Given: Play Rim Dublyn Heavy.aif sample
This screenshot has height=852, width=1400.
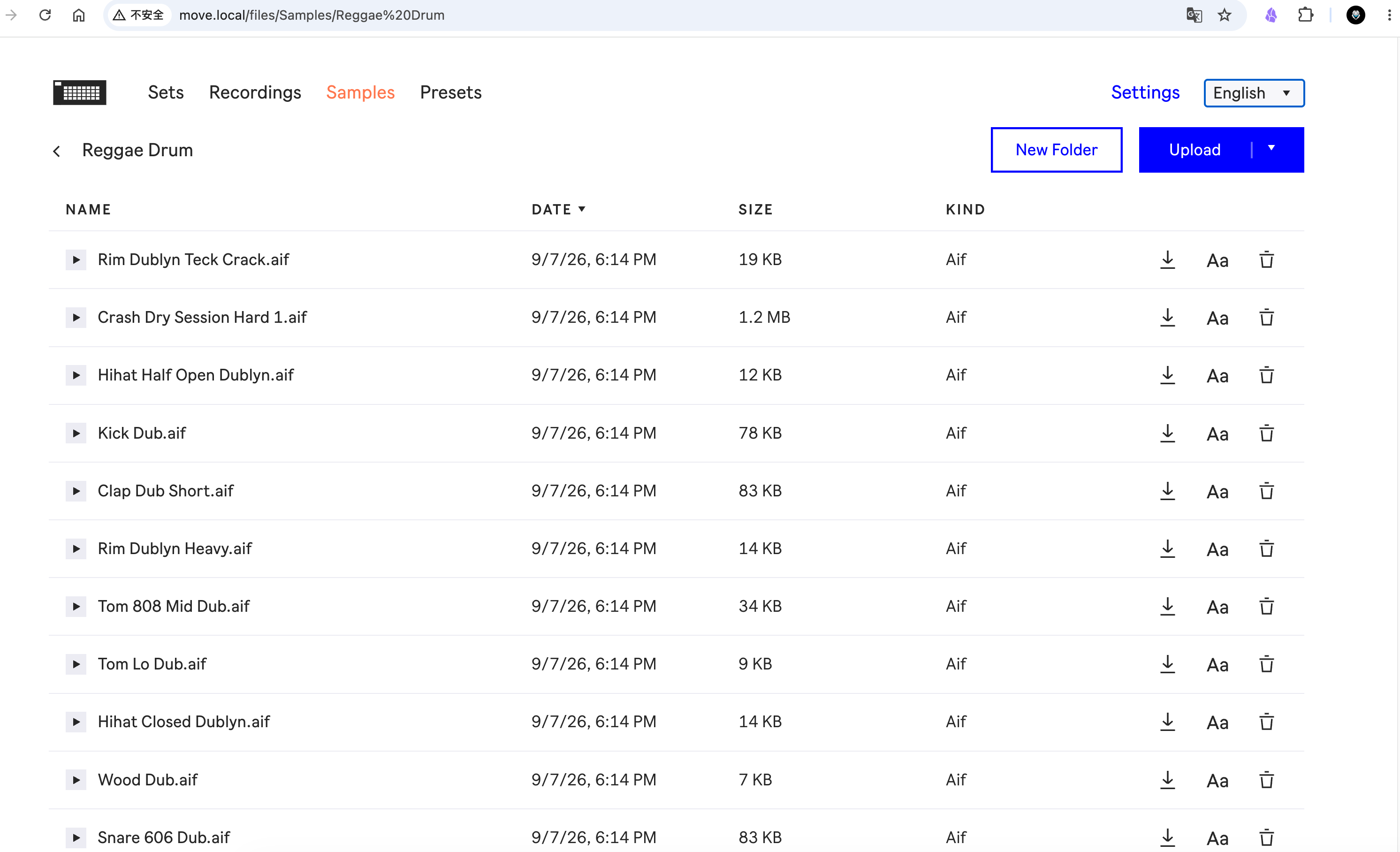Looking at the screenshot, I should click(x=76, y=549).
